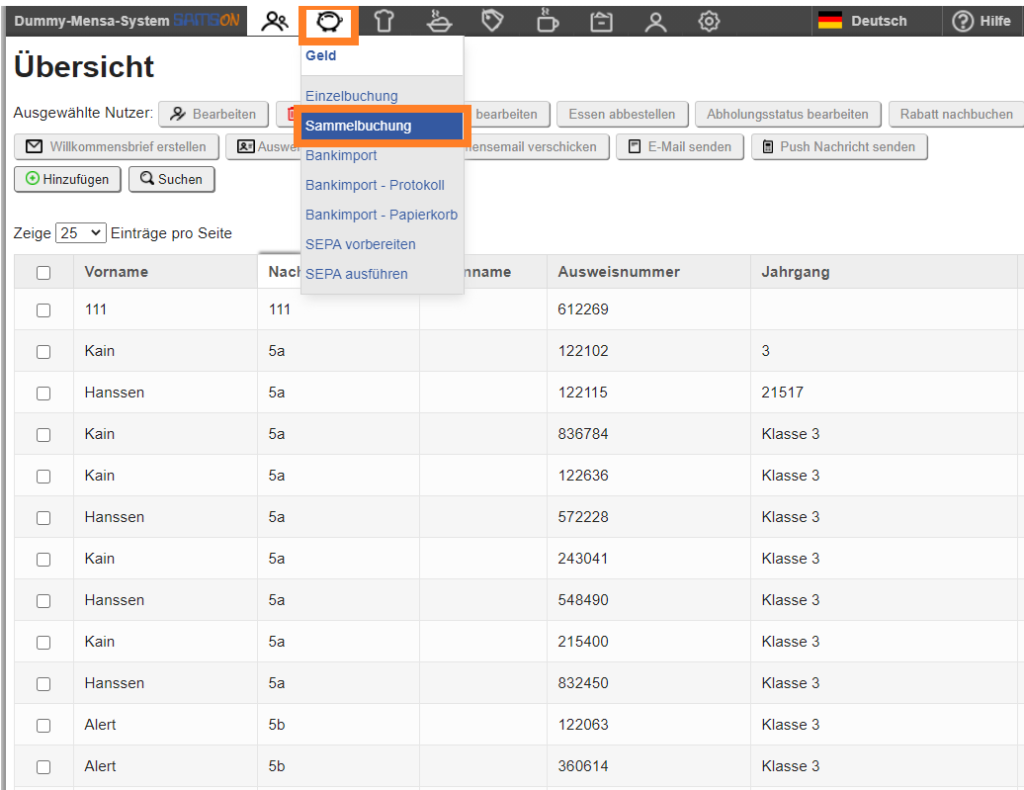The width and height of the screenshot is (1024, 790).
Task: Sort table by Vorname column
Action: 116,272
